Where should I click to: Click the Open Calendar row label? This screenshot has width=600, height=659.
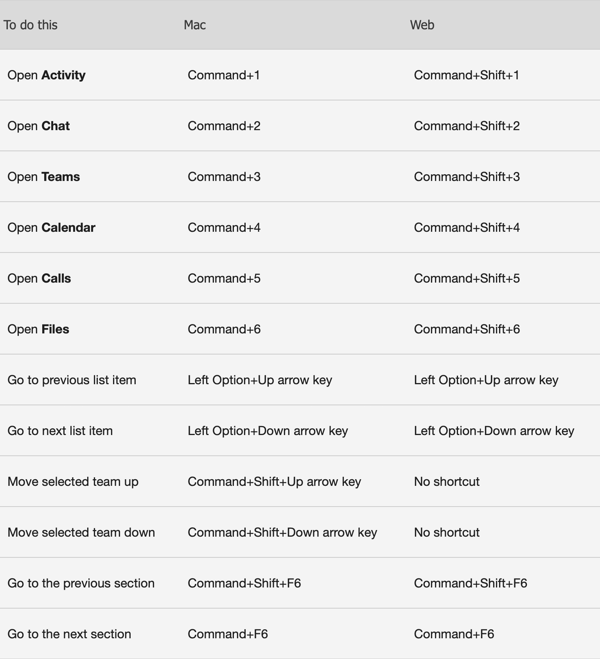coord(51,228)
